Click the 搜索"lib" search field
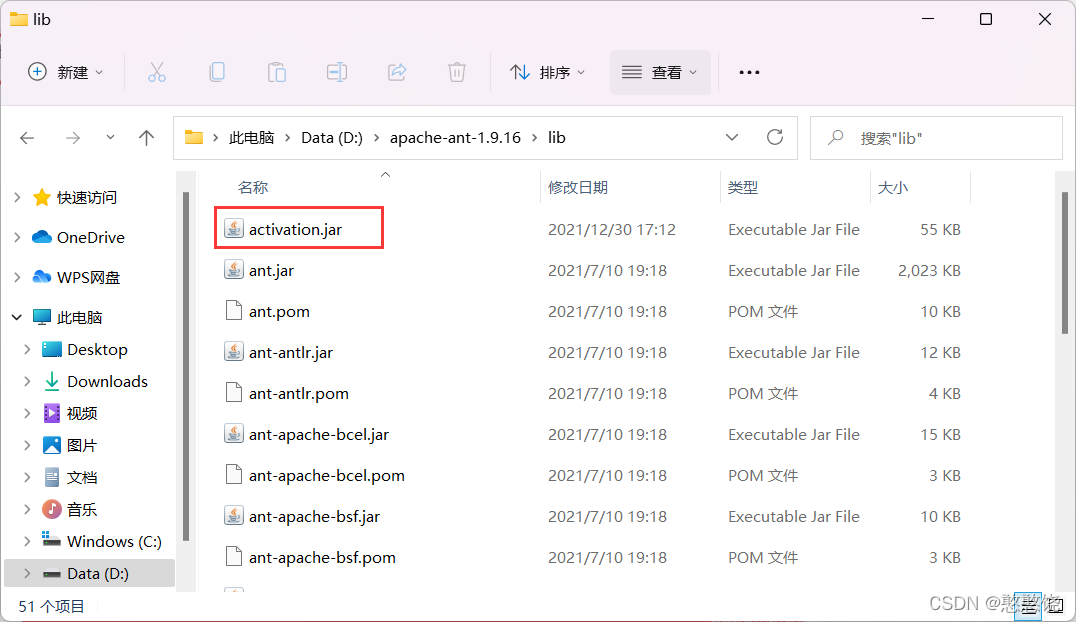Viewport: 1076px width, 622px height. pyautogui.click(x=936, y=138)
